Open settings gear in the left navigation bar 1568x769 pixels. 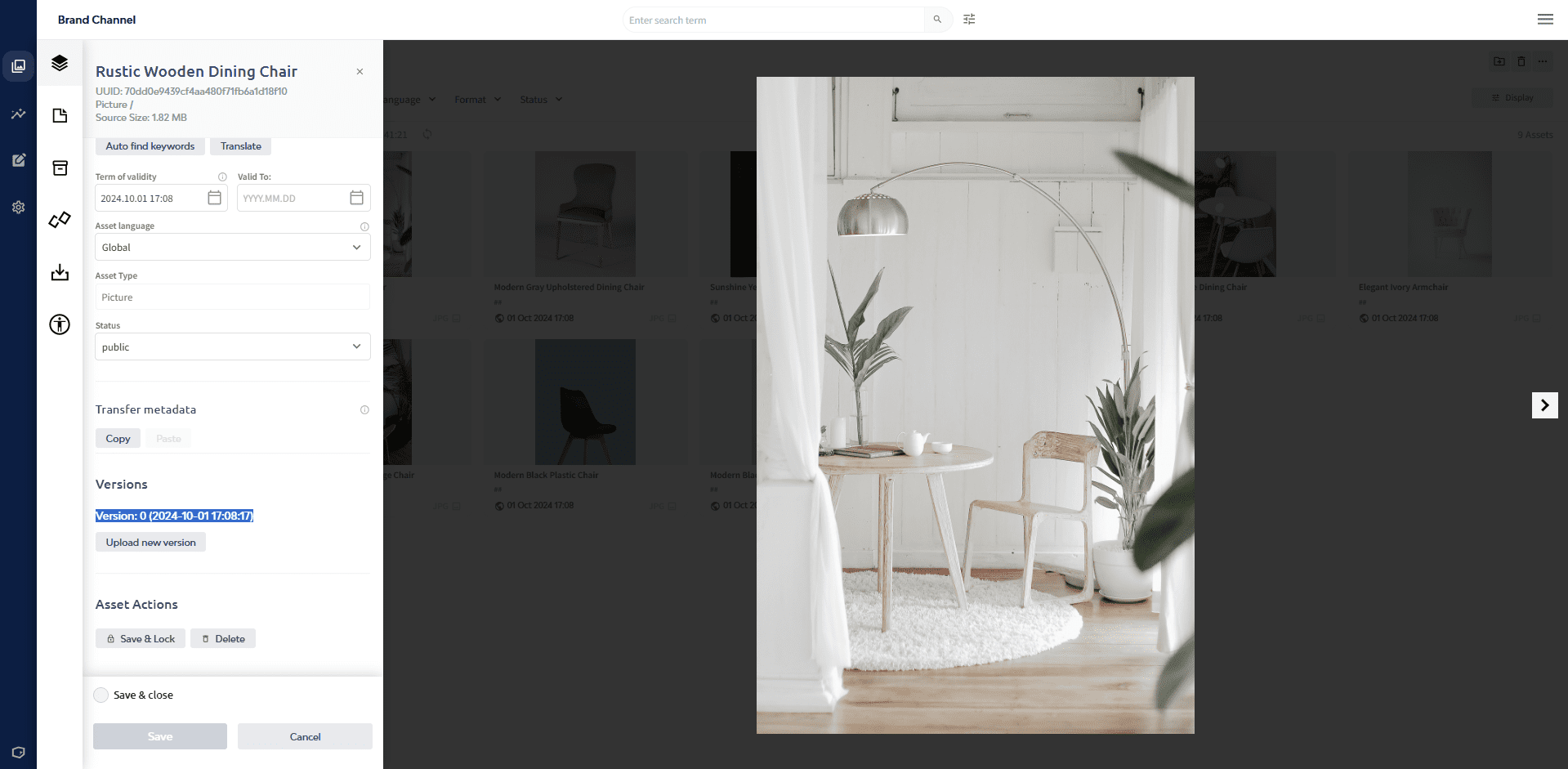pos(18,208)
